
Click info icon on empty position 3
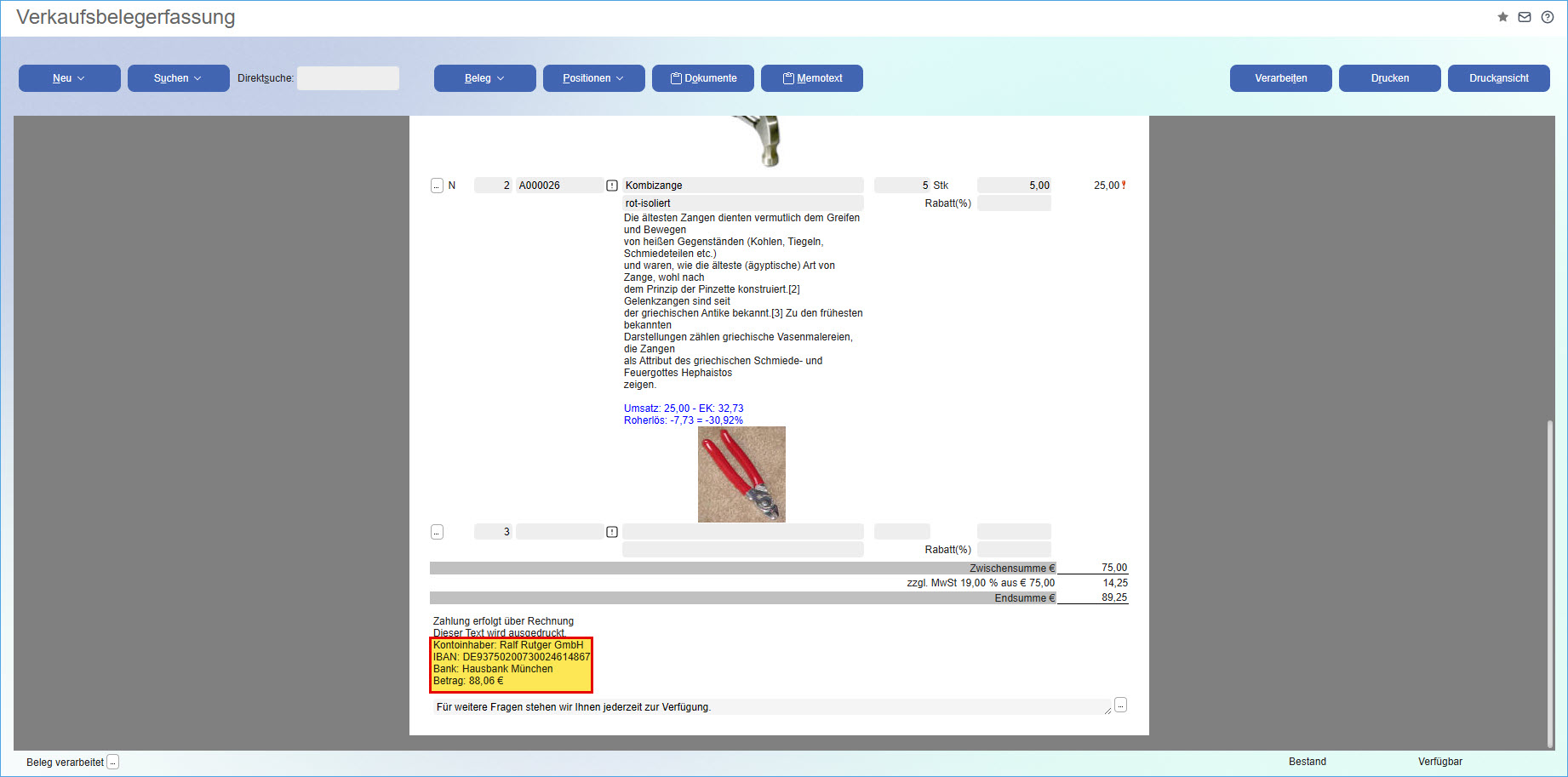(612, 532)
